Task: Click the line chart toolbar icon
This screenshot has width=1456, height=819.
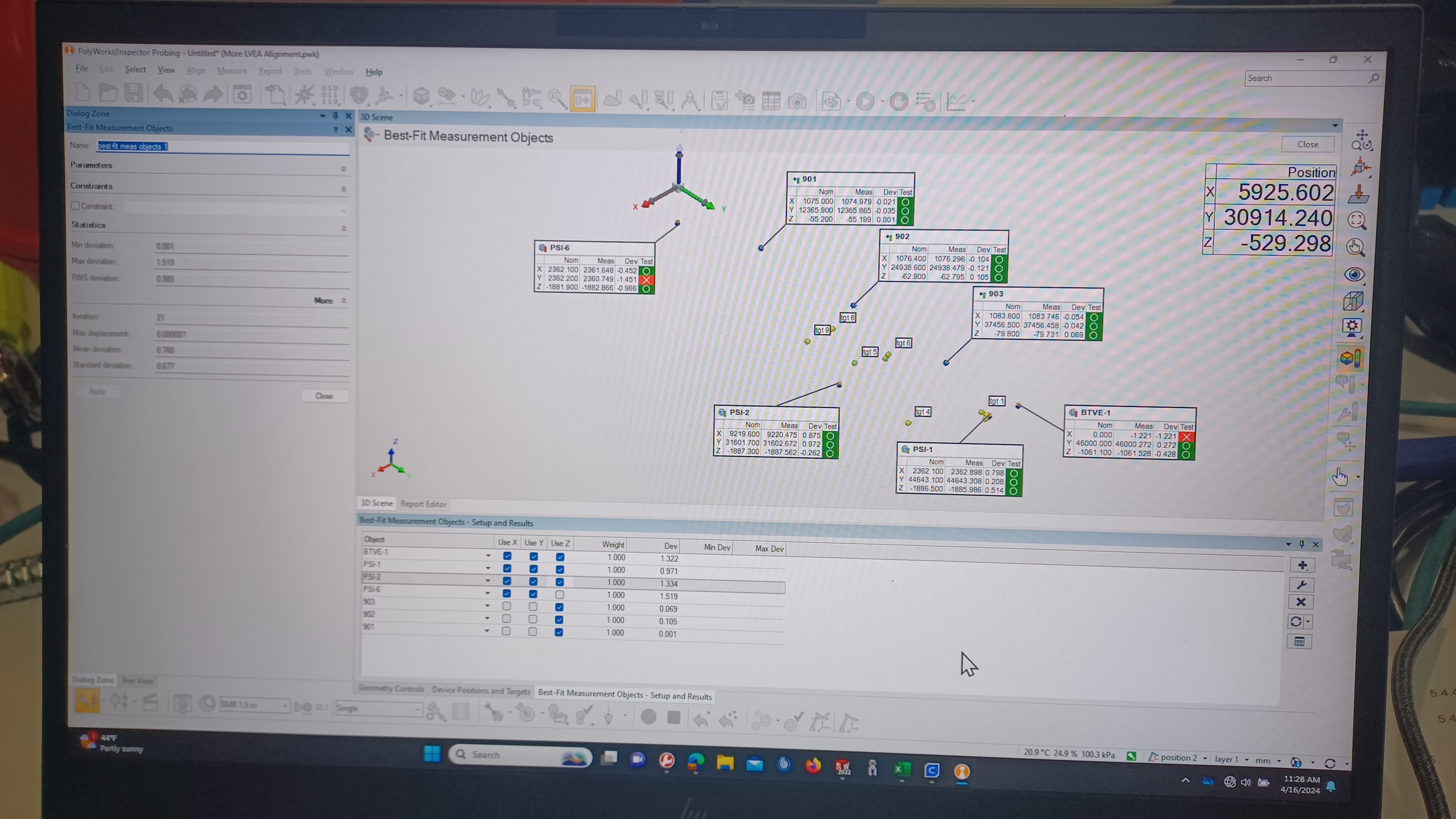Action: 956,102
